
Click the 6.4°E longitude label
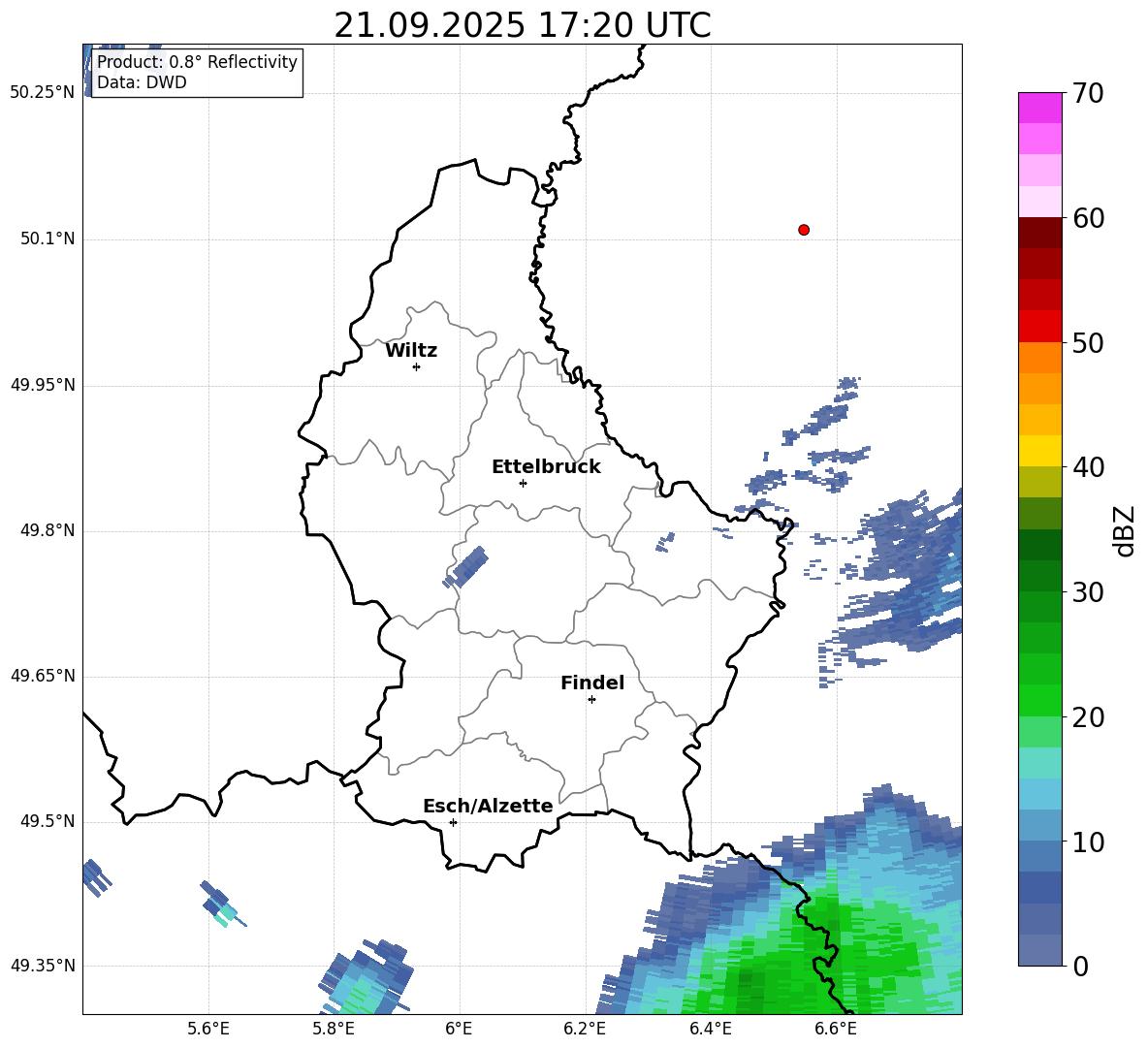(x=710, y=1029)
